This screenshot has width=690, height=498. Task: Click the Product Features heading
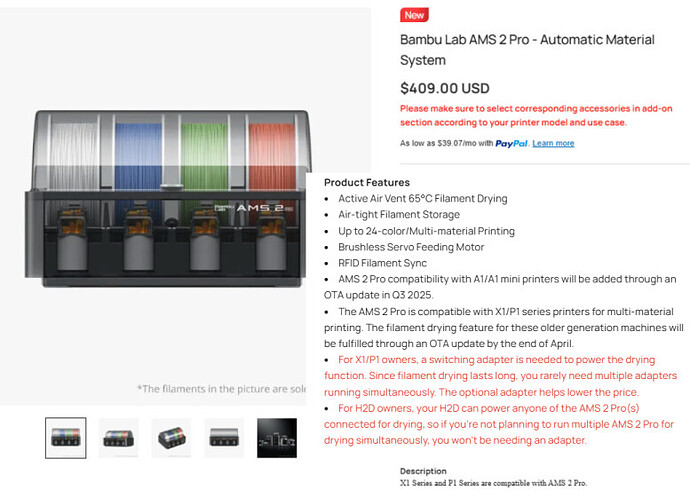pyautogui.click(x=367, y=182)
